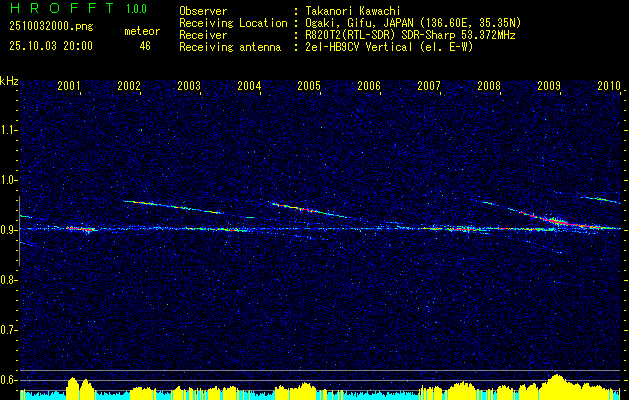The image size is (629, 400).
Task: Click the Receiving antenna label
Action: [x=230, y=47]
